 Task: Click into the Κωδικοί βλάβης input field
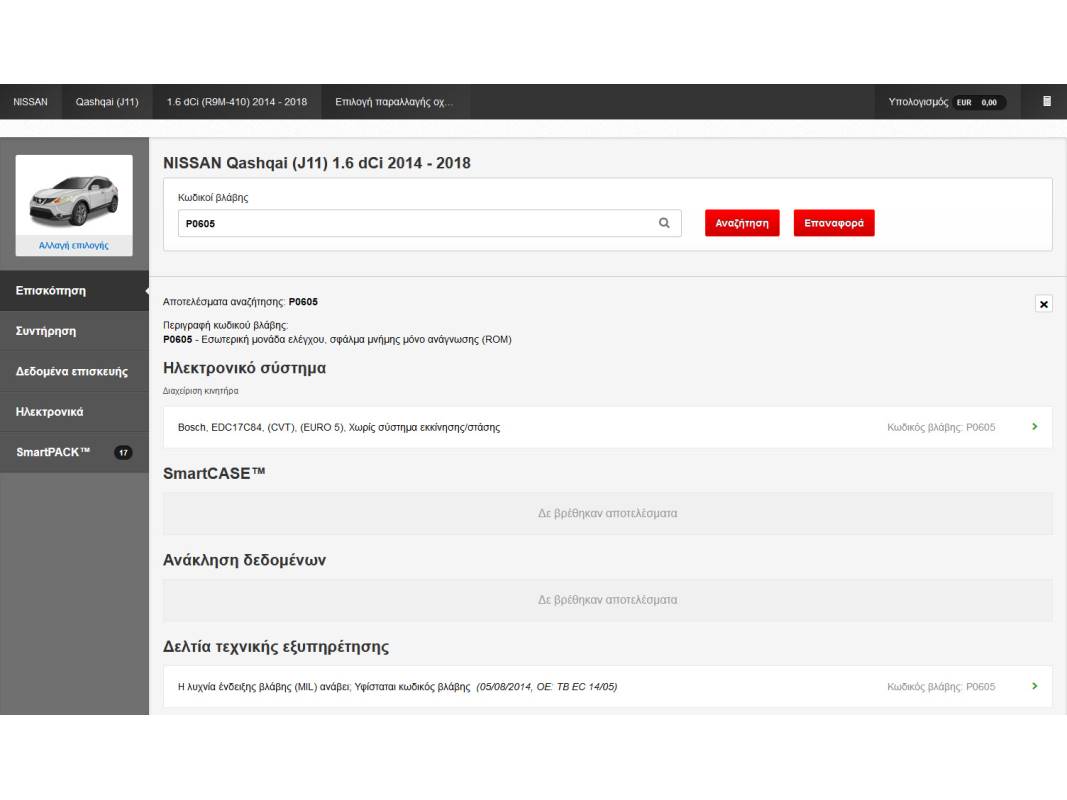[x=429, y=223]
